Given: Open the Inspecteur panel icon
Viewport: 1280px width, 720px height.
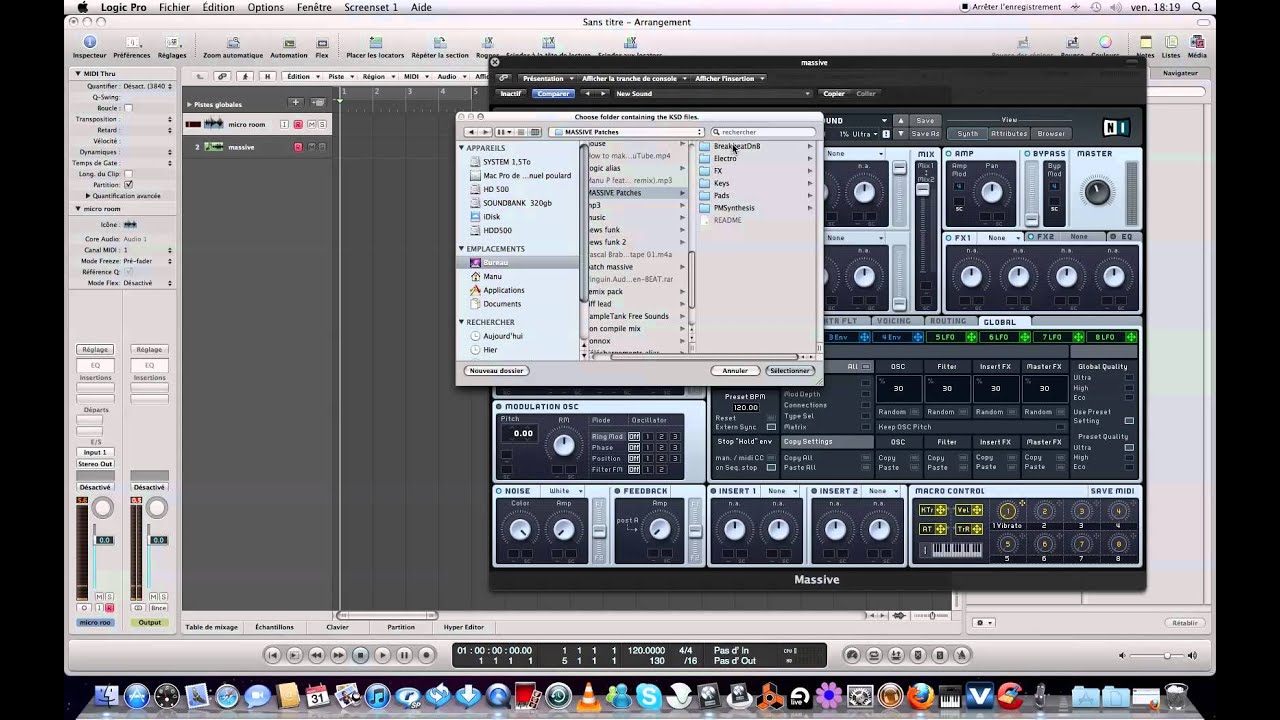Looking at the screenshot, I should point(89,43).
